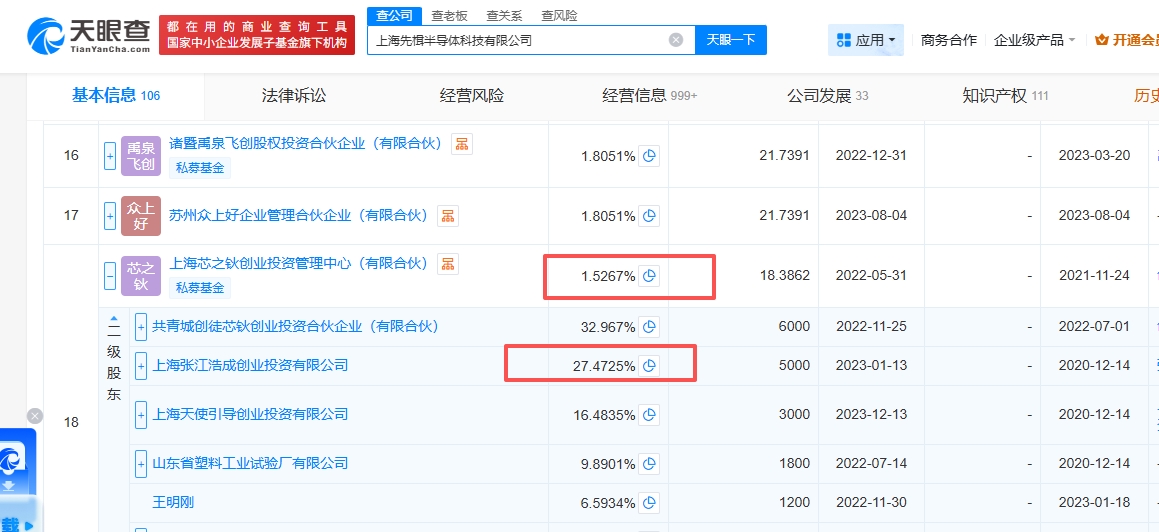The image size is (1159, 532).
Task: Click pie chart icon beside 27.4725%
Action: 649,366
